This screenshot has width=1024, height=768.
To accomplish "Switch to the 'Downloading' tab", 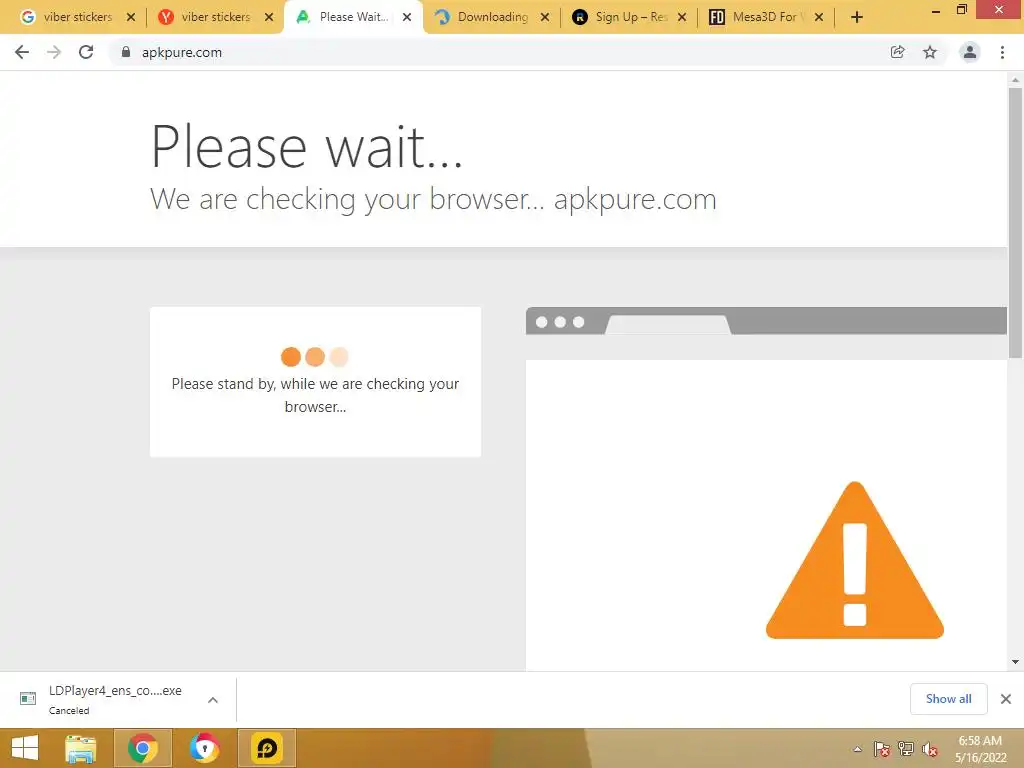I will (x=492, y=17).
